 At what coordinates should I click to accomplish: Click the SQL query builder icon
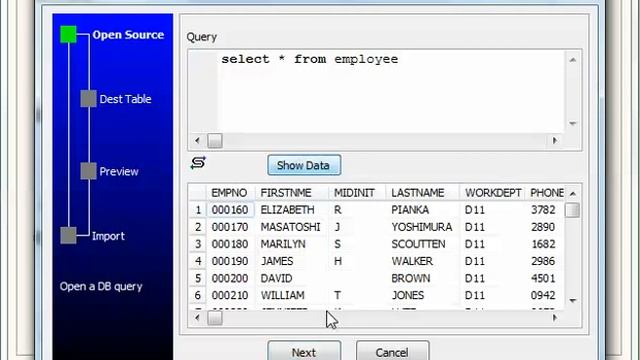click(198, 163)
